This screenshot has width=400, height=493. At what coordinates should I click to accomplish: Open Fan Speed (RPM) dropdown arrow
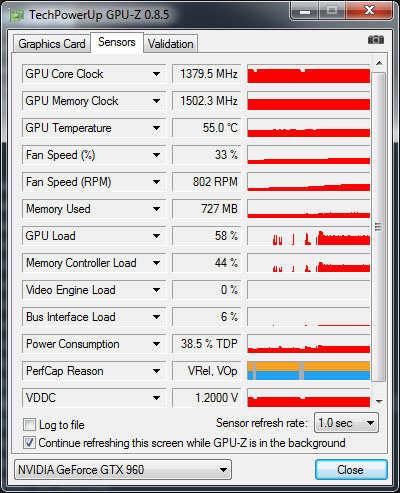tap(156, 182)
